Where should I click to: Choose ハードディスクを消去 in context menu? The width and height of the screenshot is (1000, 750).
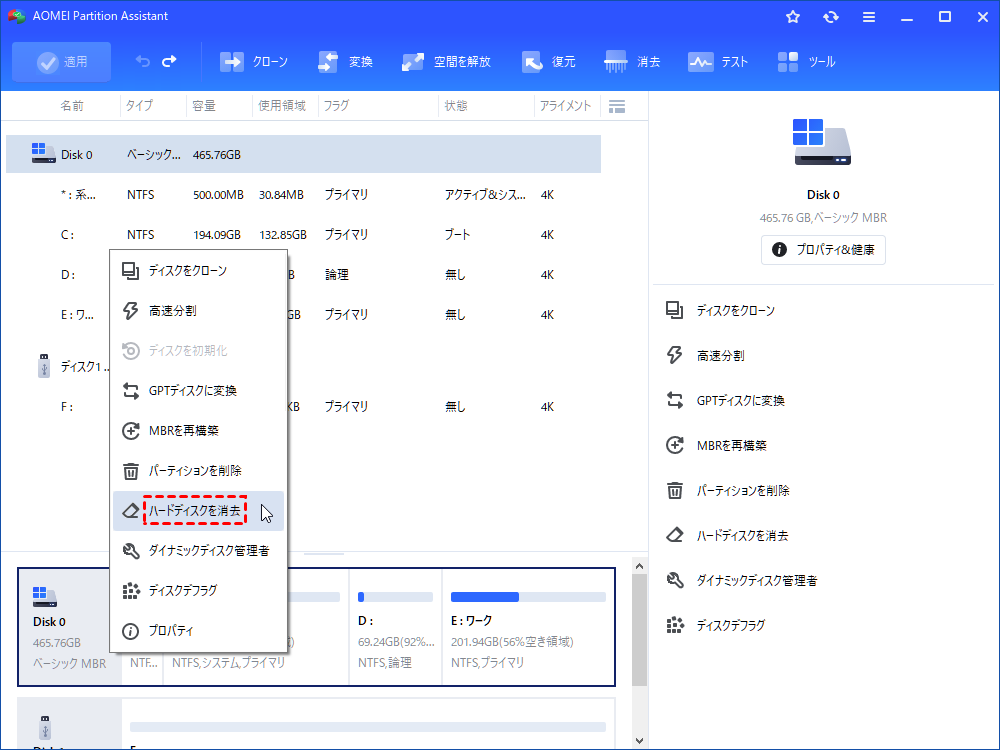coord(195,510)
